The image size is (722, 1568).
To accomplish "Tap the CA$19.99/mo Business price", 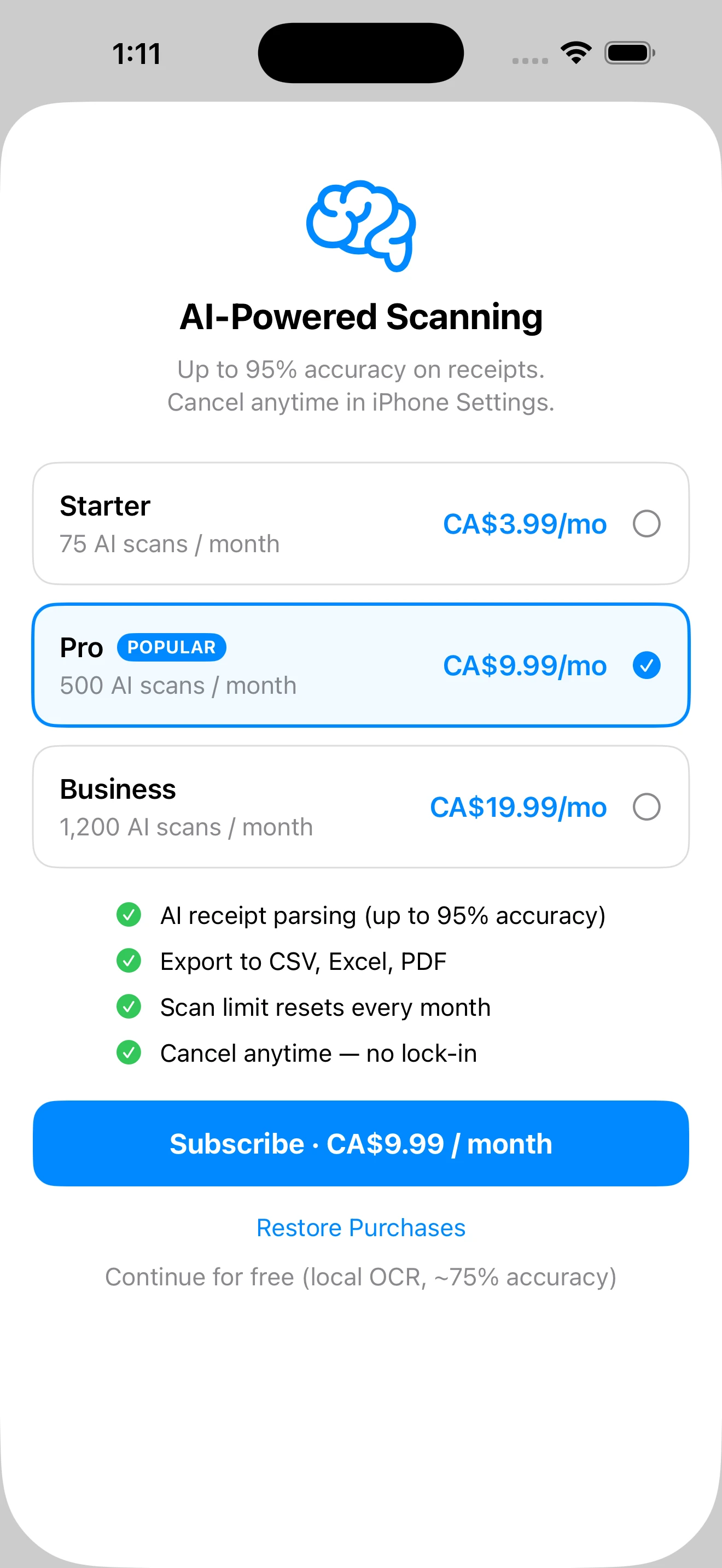I will click(518, 808).
